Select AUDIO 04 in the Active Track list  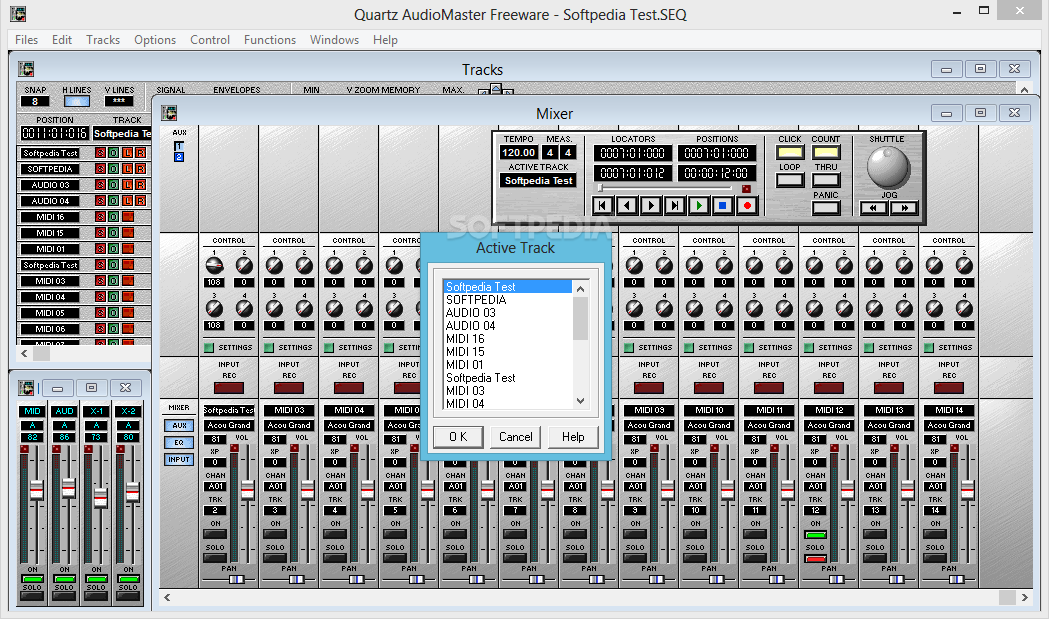tap(470, 326)
